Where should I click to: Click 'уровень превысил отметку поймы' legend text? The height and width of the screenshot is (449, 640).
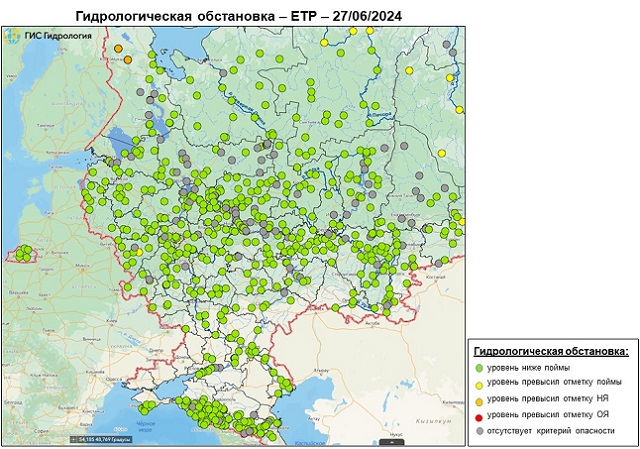pyautogui.click(x=552, y=384)
